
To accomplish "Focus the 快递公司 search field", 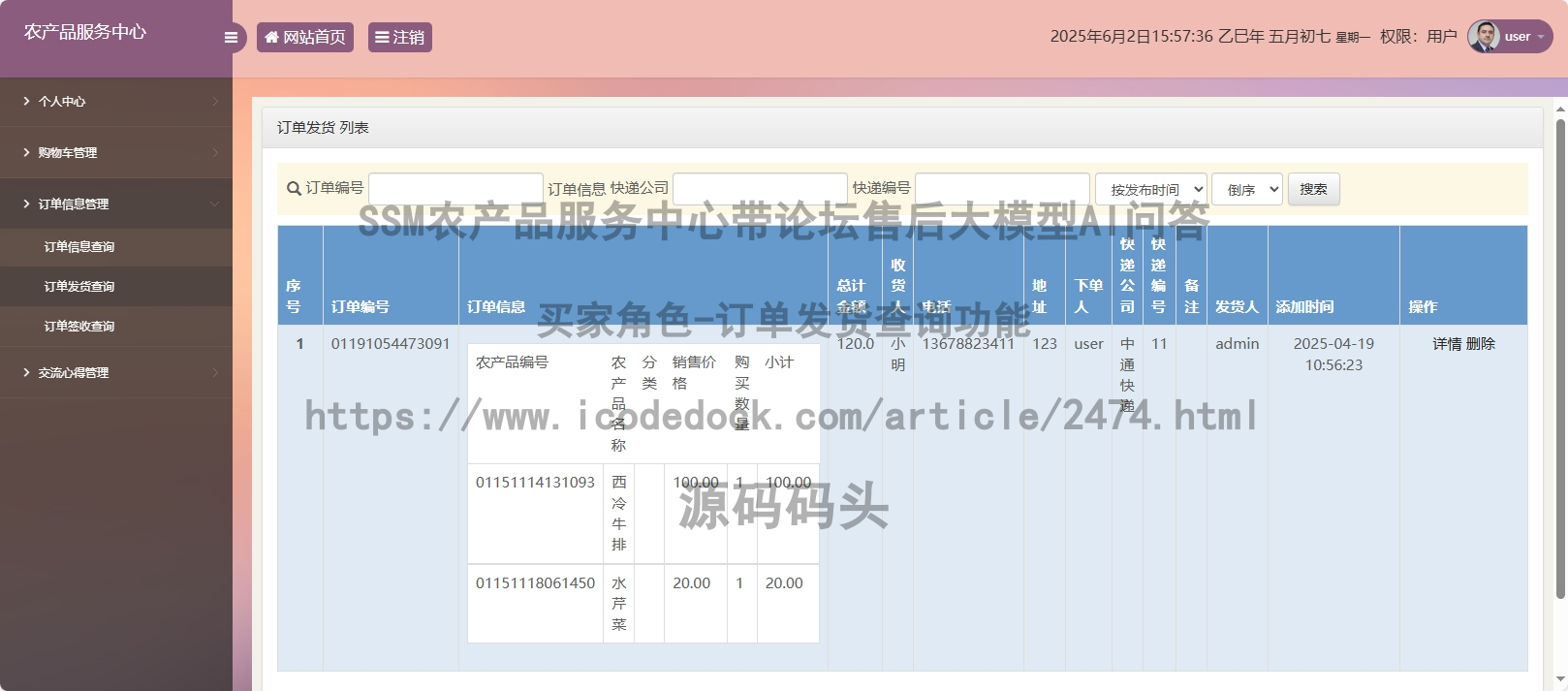I will (x=761, y=189).
